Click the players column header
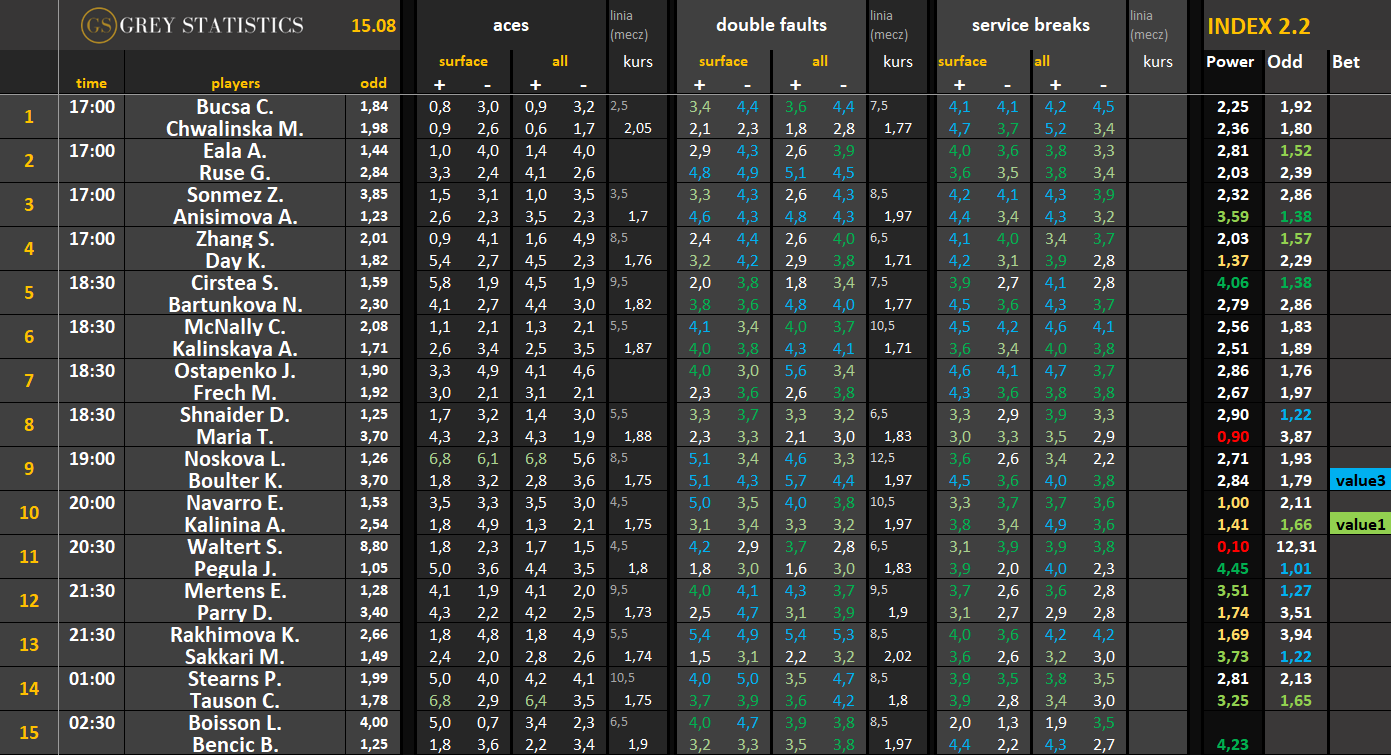1391x755 pixels. 235,84
